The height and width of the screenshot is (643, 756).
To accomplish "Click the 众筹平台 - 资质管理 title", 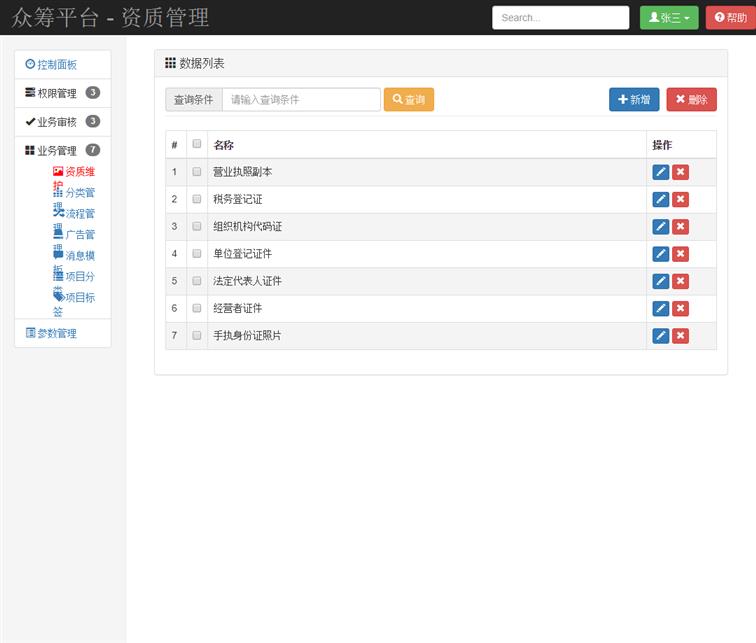I will tap(110, 18).
